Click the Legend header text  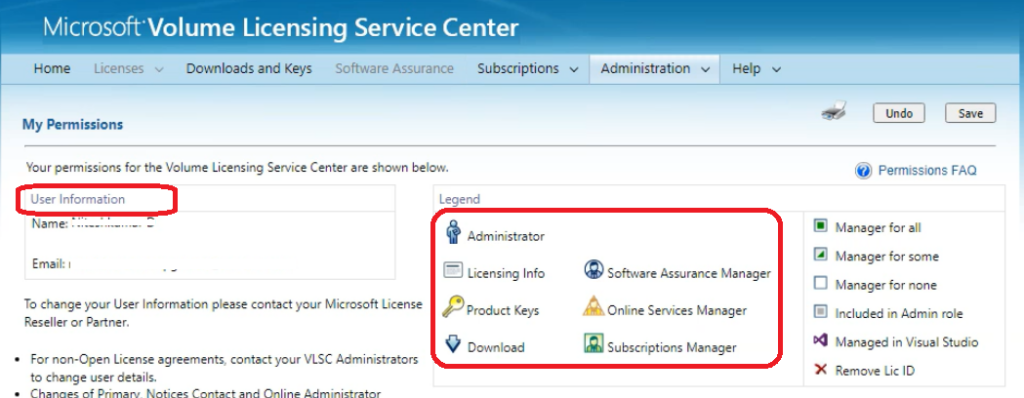459,199
